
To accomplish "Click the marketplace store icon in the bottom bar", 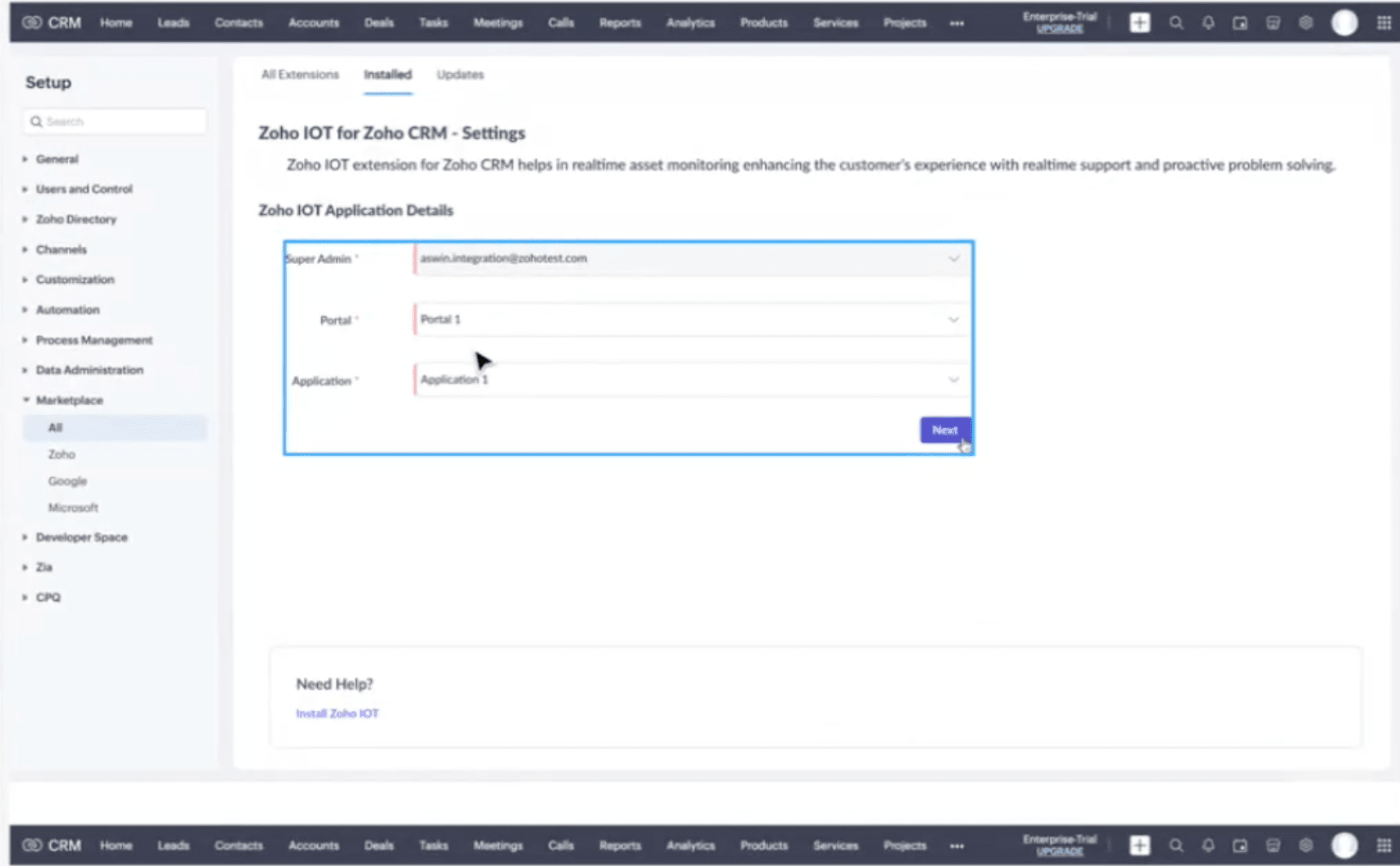I will tap(1273, 845).
